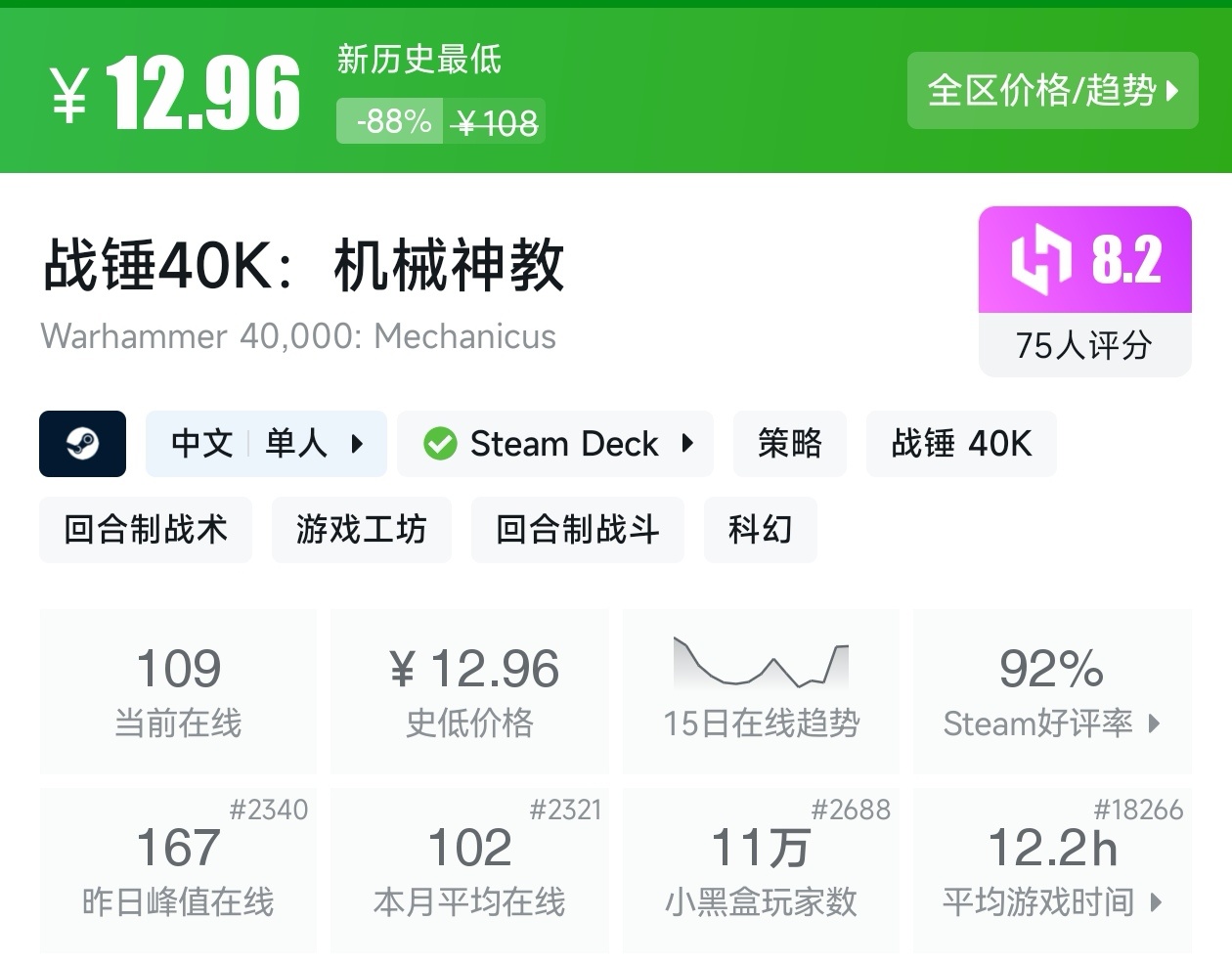Tap the #2340 ranking label
Image resolution: width=1232 pixels, height=964 pixels.
[x=269, y=810]
